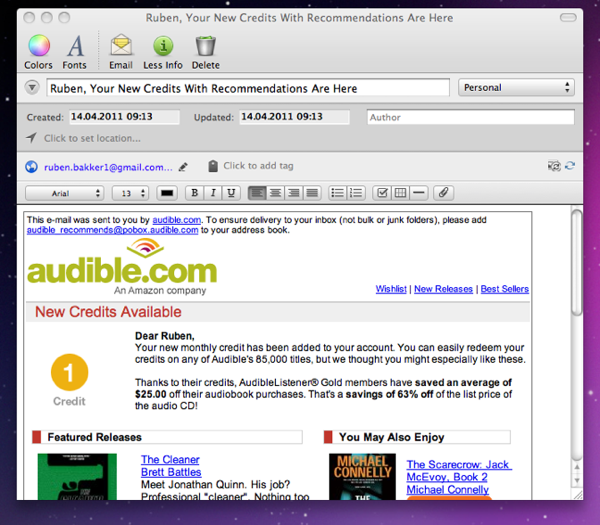Viewport: 600px width, 525px height.
Task: Click the globe source URL icon
Action: [31, 167]
